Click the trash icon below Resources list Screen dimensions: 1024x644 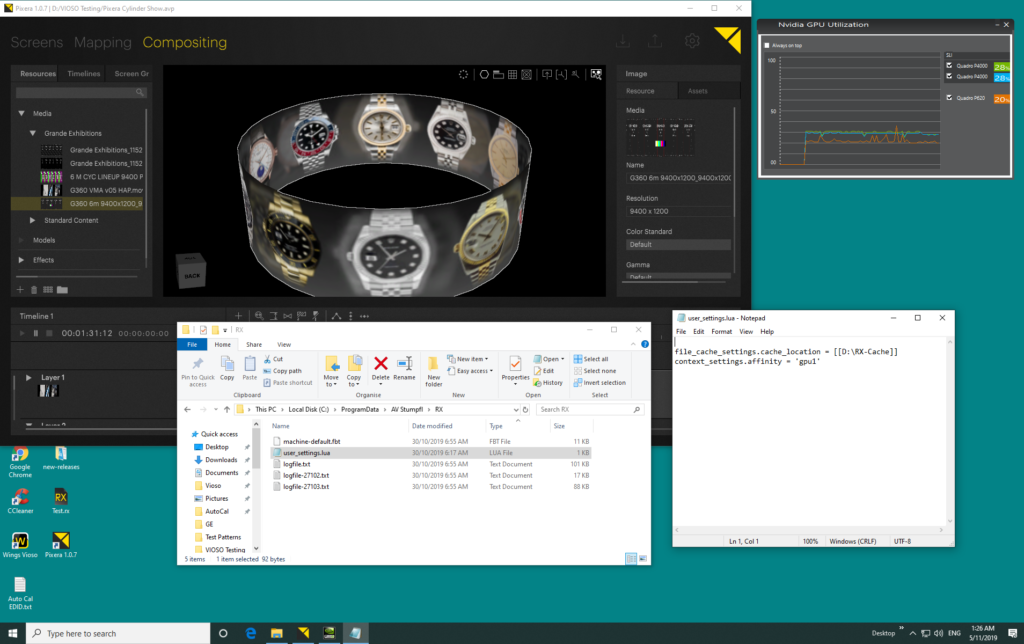point(33,290)
